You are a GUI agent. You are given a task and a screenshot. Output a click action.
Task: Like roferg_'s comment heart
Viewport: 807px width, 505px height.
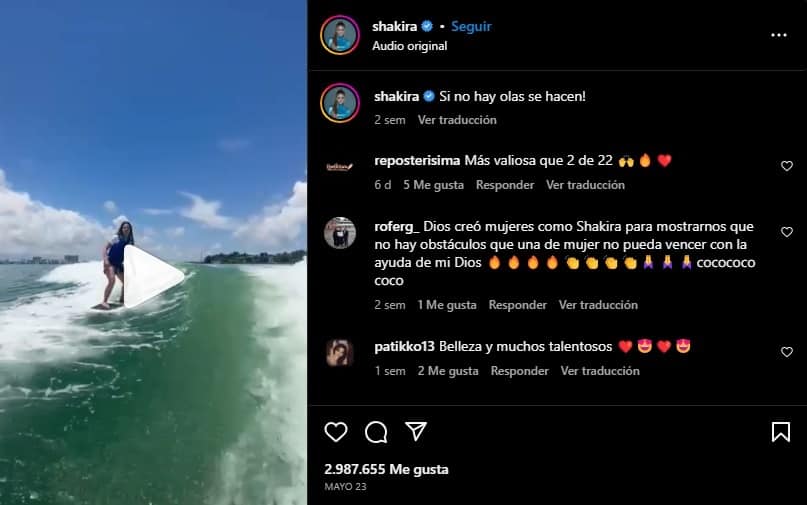click(x=787, y=232)
